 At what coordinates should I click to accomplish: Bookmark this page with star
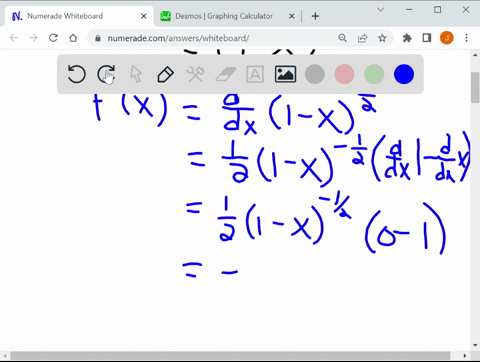(382, 38)
